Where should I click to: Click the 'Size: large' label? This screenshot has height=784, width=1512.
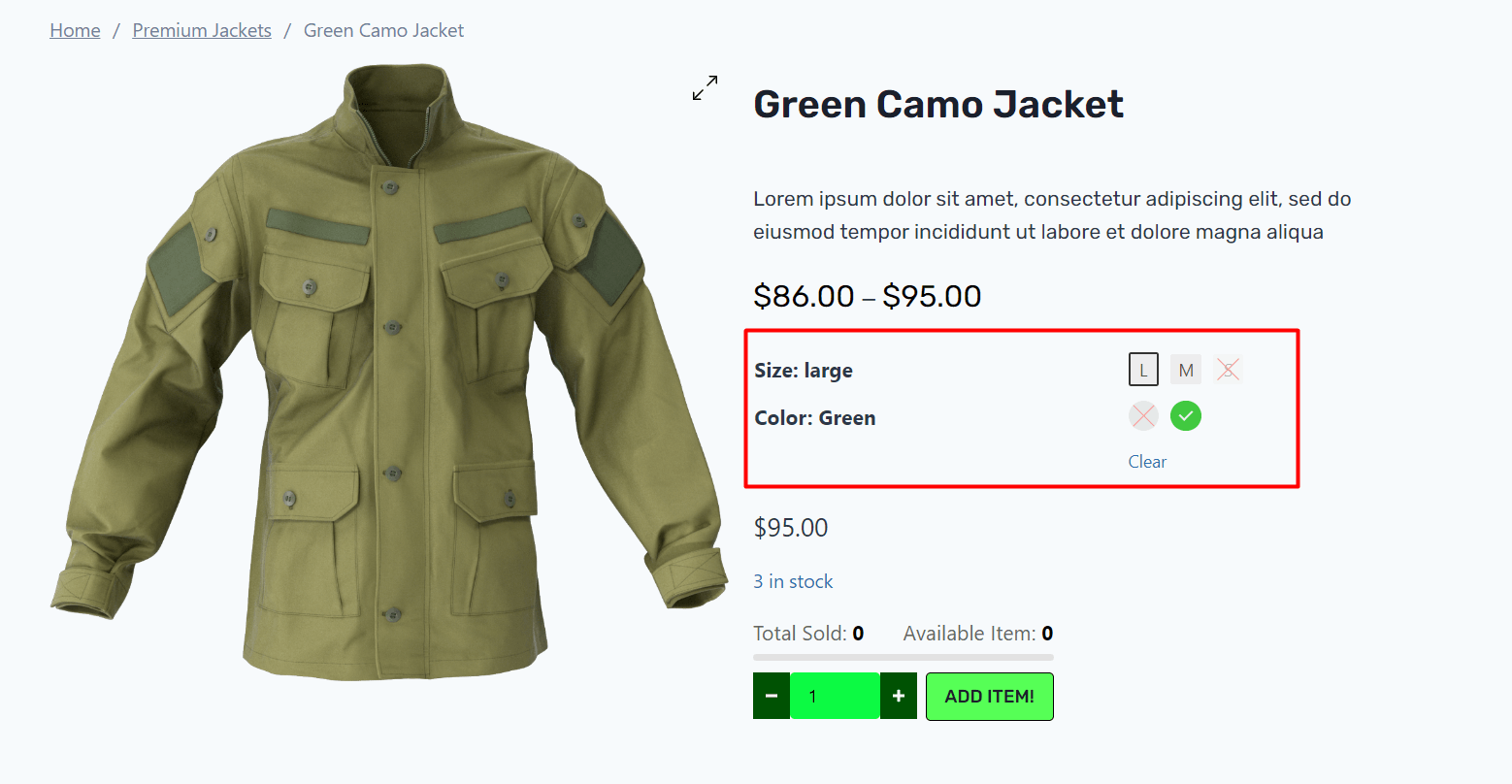(x=804, y=371)
